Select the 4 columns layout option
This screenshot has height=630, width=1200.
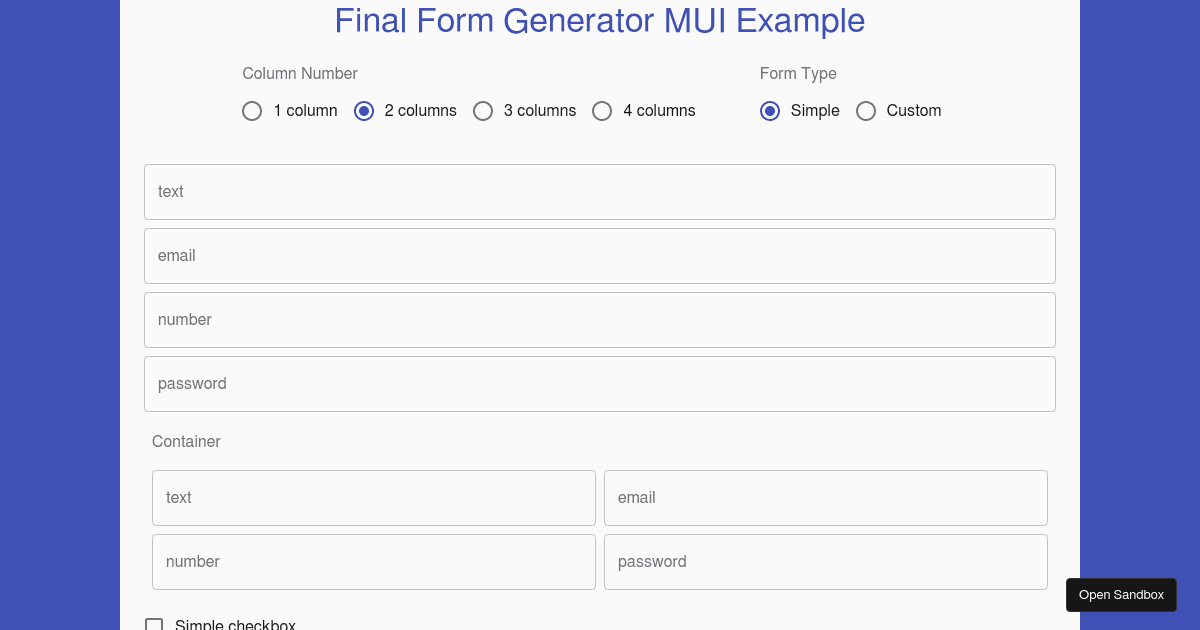tap(602, 111)
